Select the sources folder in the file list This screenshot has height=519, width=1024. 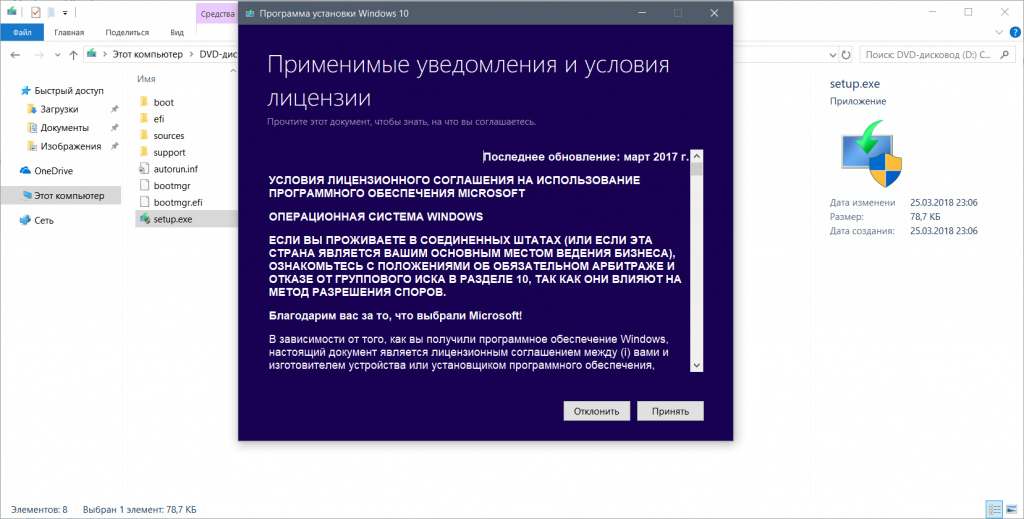[168, 136]
